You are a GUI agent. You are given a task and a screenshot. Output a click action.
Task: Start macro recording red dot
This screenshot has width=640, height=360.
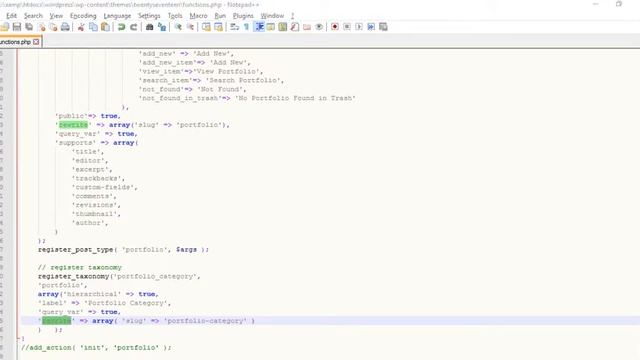pos(335,27)
